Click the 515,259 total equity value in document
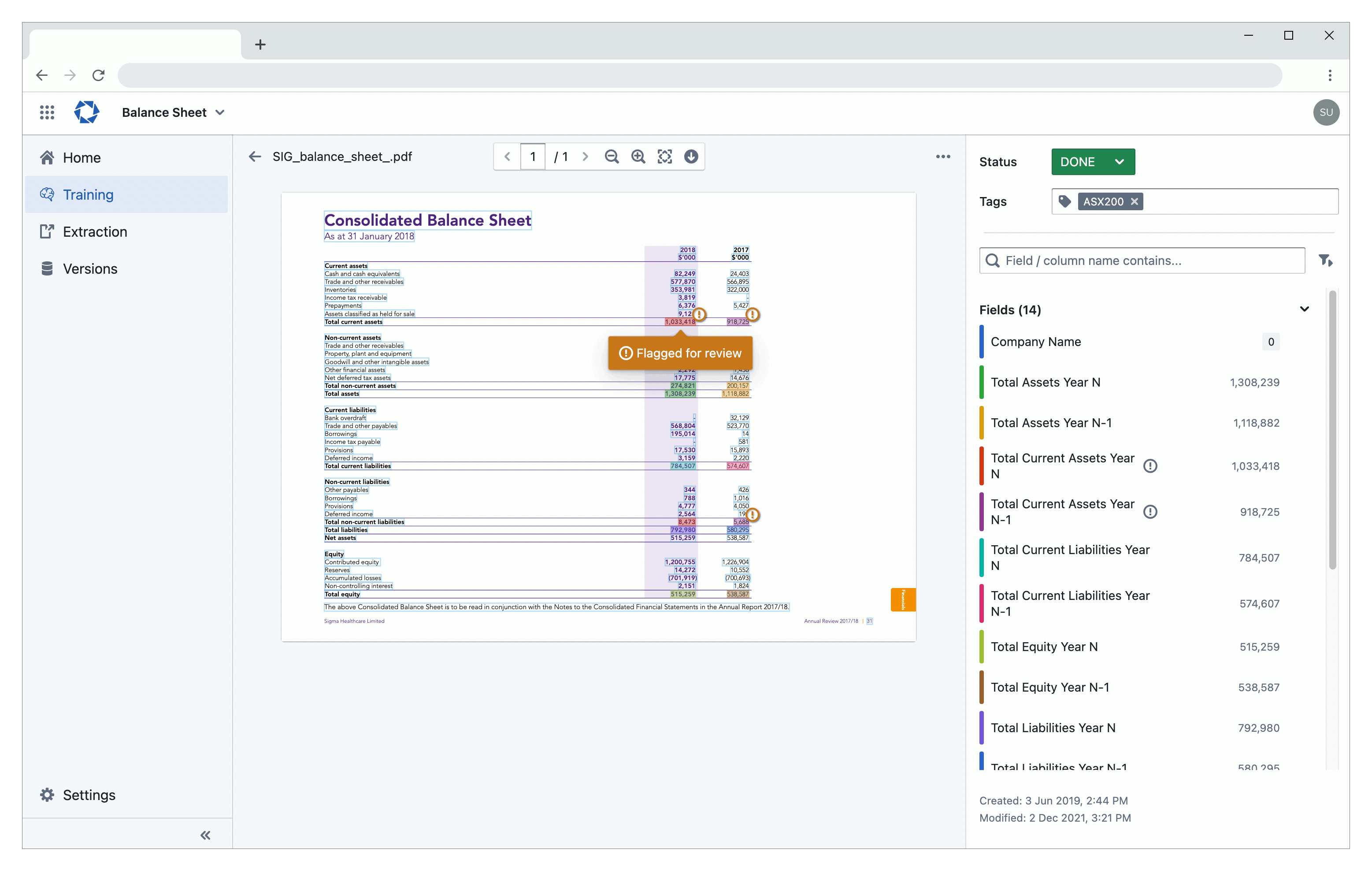This screenshot has height=871, width=1372. pyautogui.click(x=682, y=594)
